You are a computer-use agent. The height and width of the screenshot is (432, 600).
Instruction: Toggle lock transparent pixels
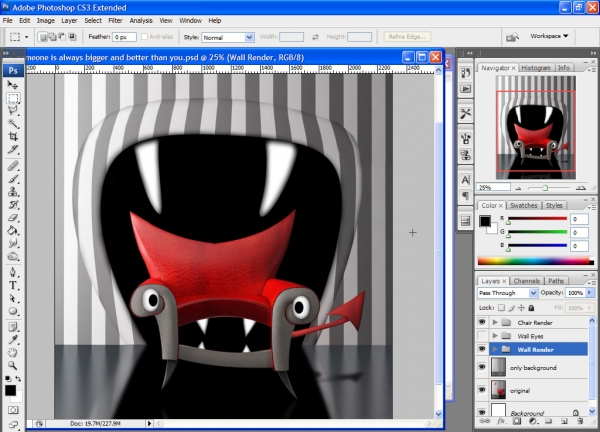[501, 308]
